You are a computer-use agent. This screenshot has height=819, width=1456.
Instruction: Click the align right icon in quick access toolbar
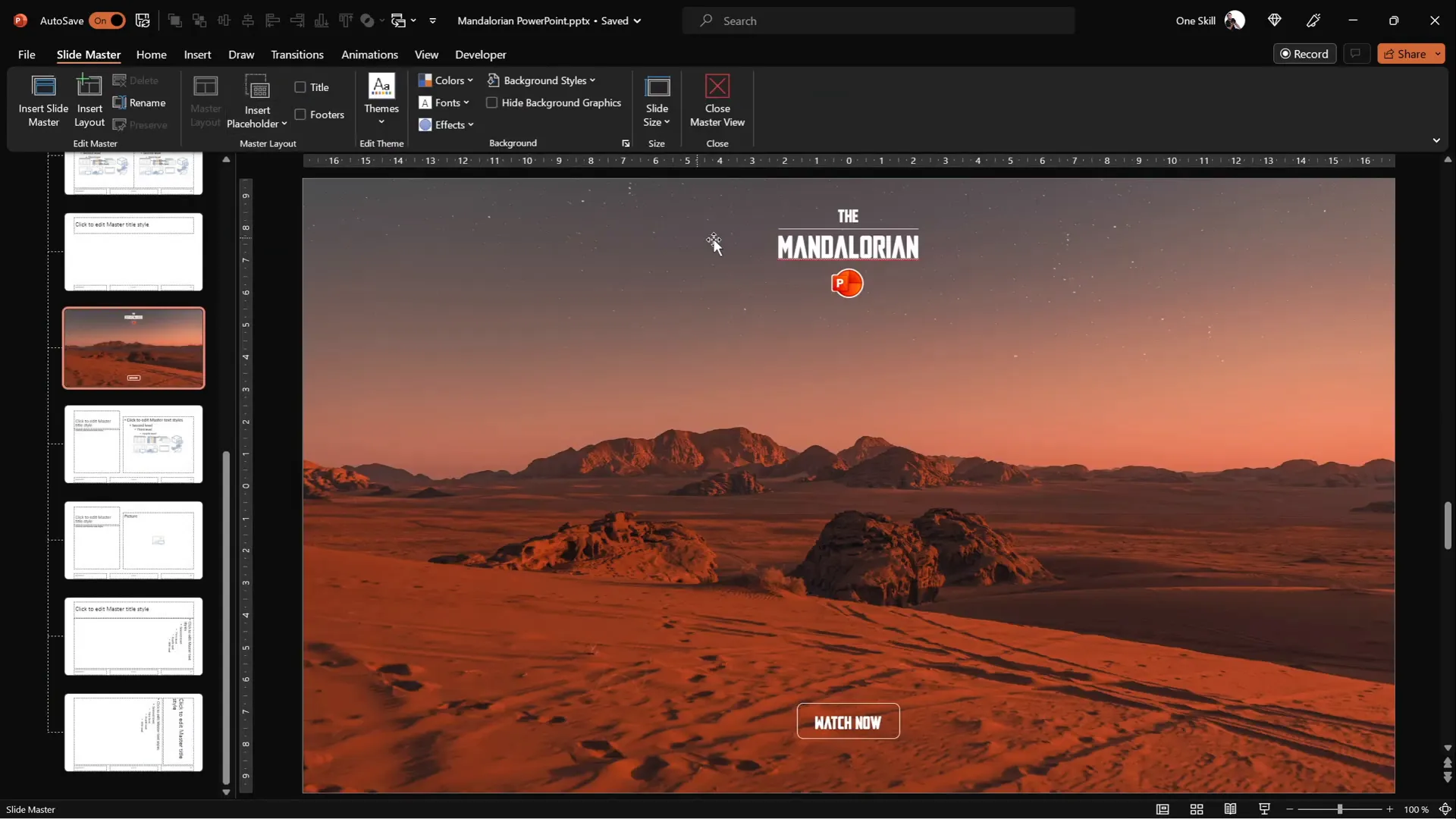297,20
